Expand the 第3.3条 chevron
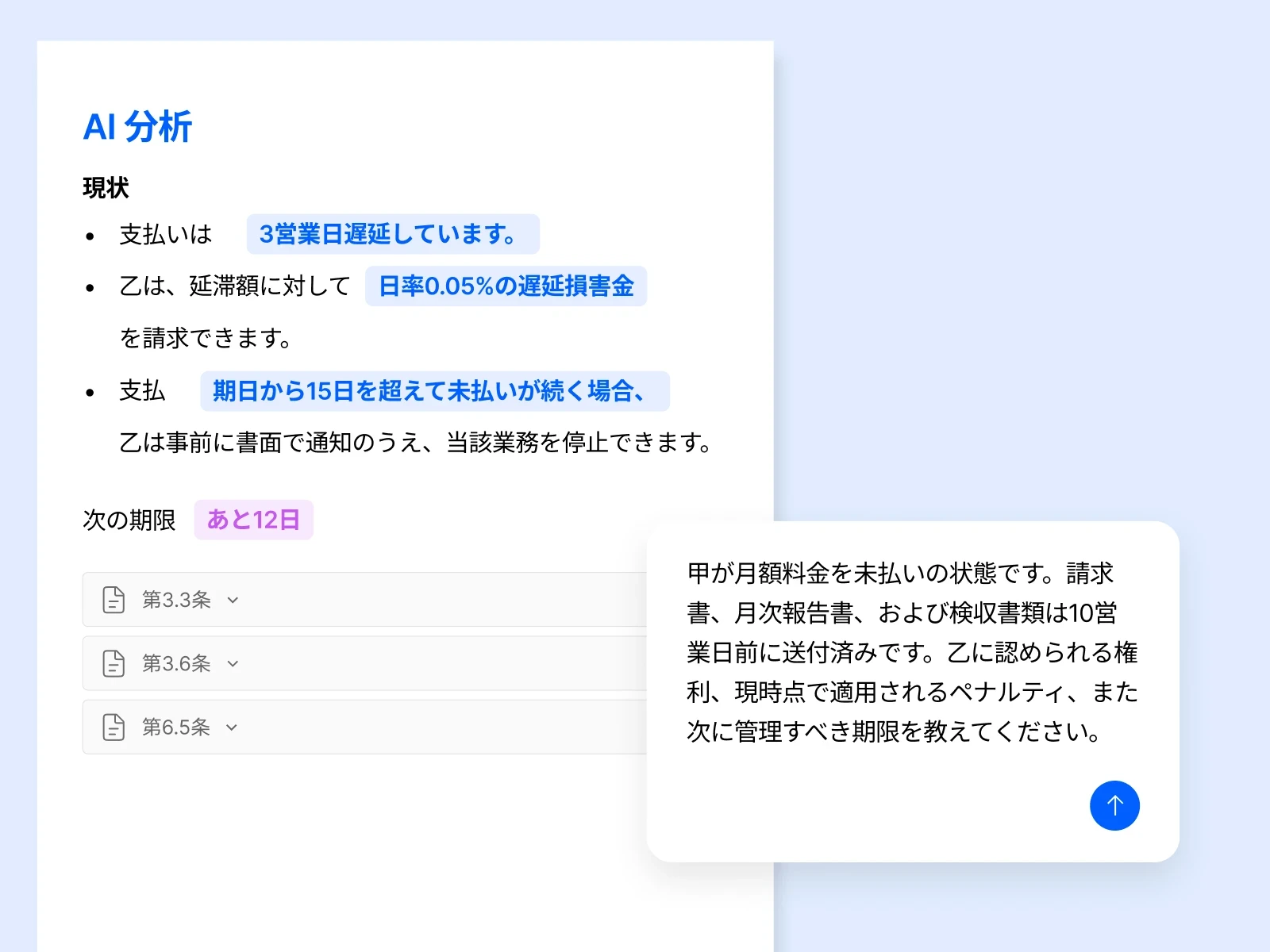1270x952 pixels. pyautogui.click(x=233, y=601)
